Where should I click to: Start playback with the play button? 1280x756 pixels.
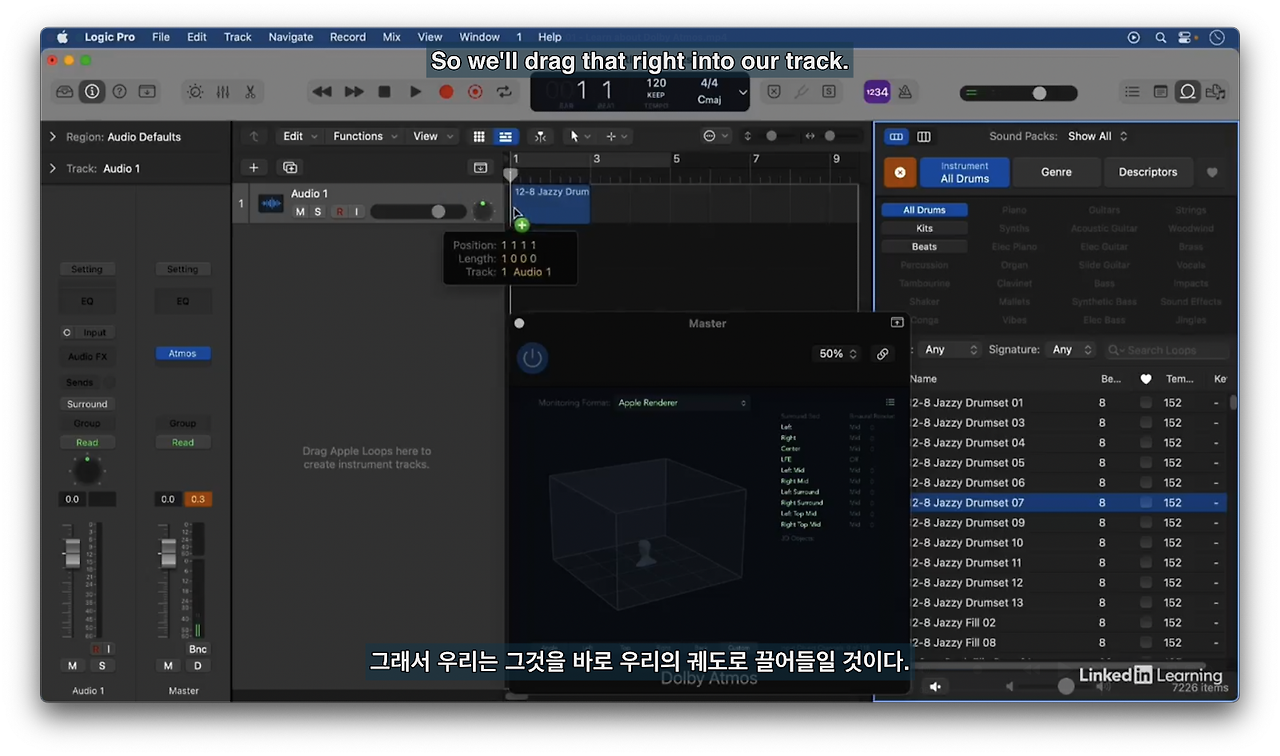415,92
